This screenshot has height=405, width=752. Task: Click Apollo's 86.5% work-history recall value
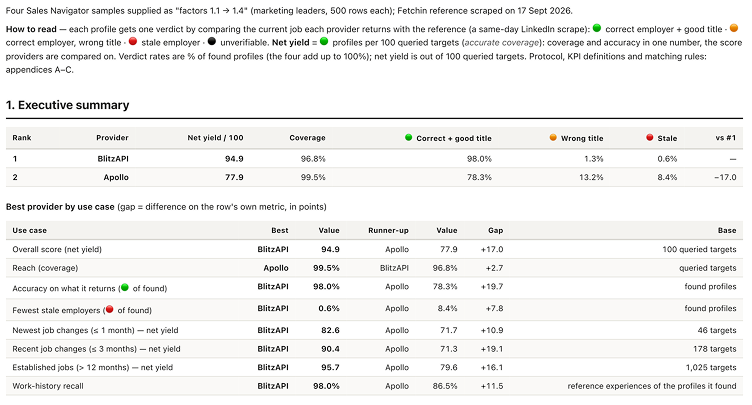click(445, 386)
